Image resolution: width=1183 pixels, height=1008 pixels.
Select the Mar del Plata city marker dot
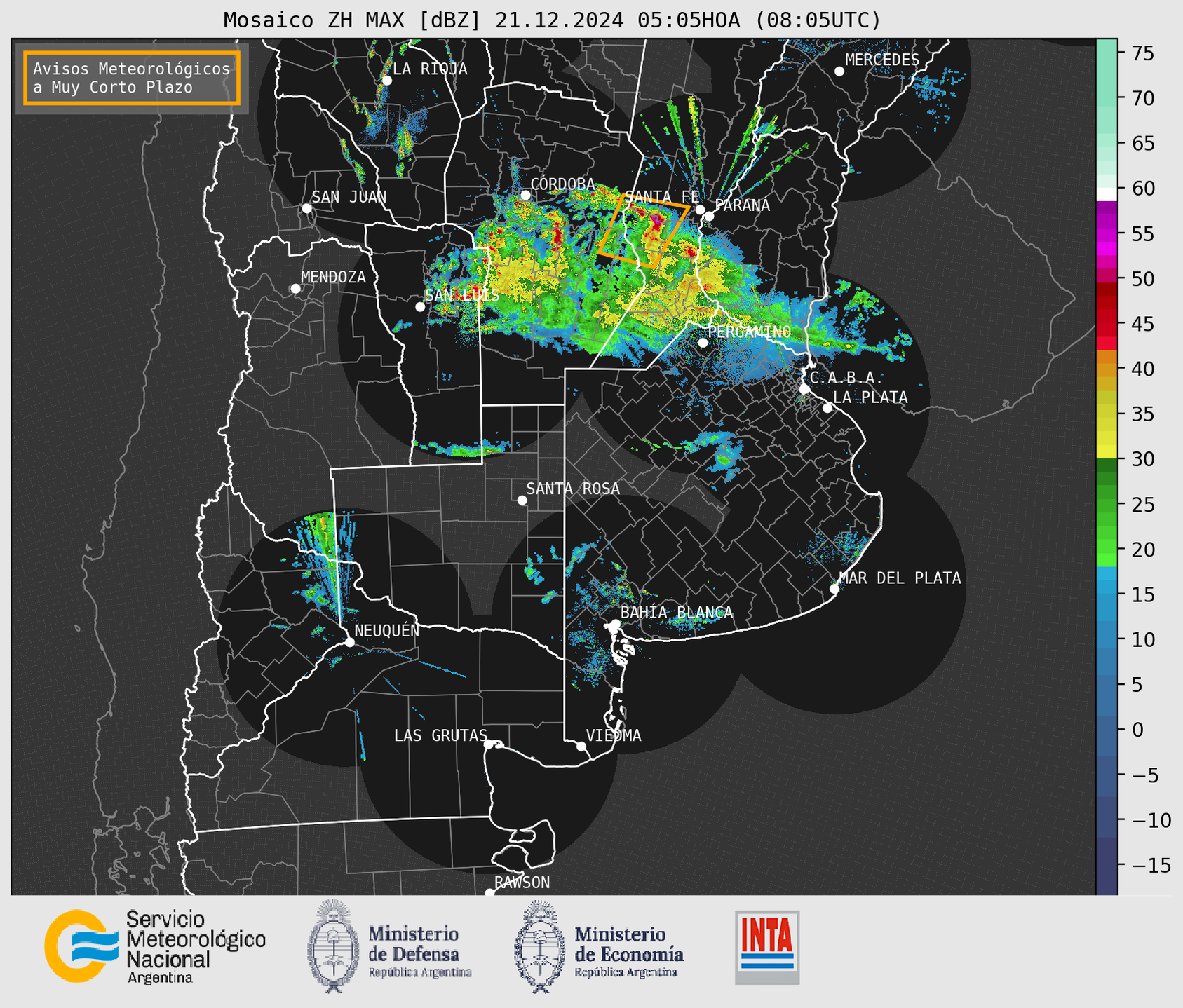click(x=834, y=589)
